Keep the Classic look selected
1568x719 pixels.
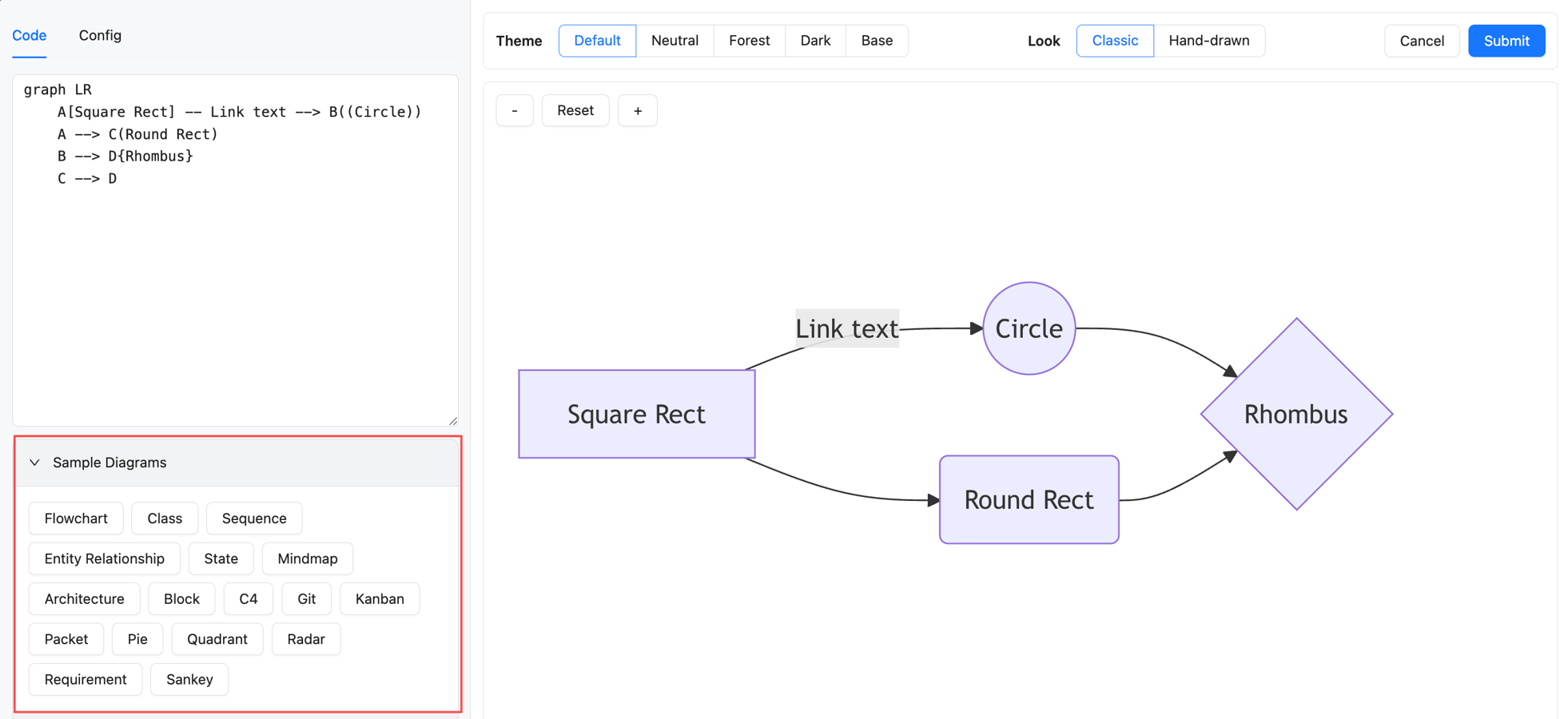1114,41
